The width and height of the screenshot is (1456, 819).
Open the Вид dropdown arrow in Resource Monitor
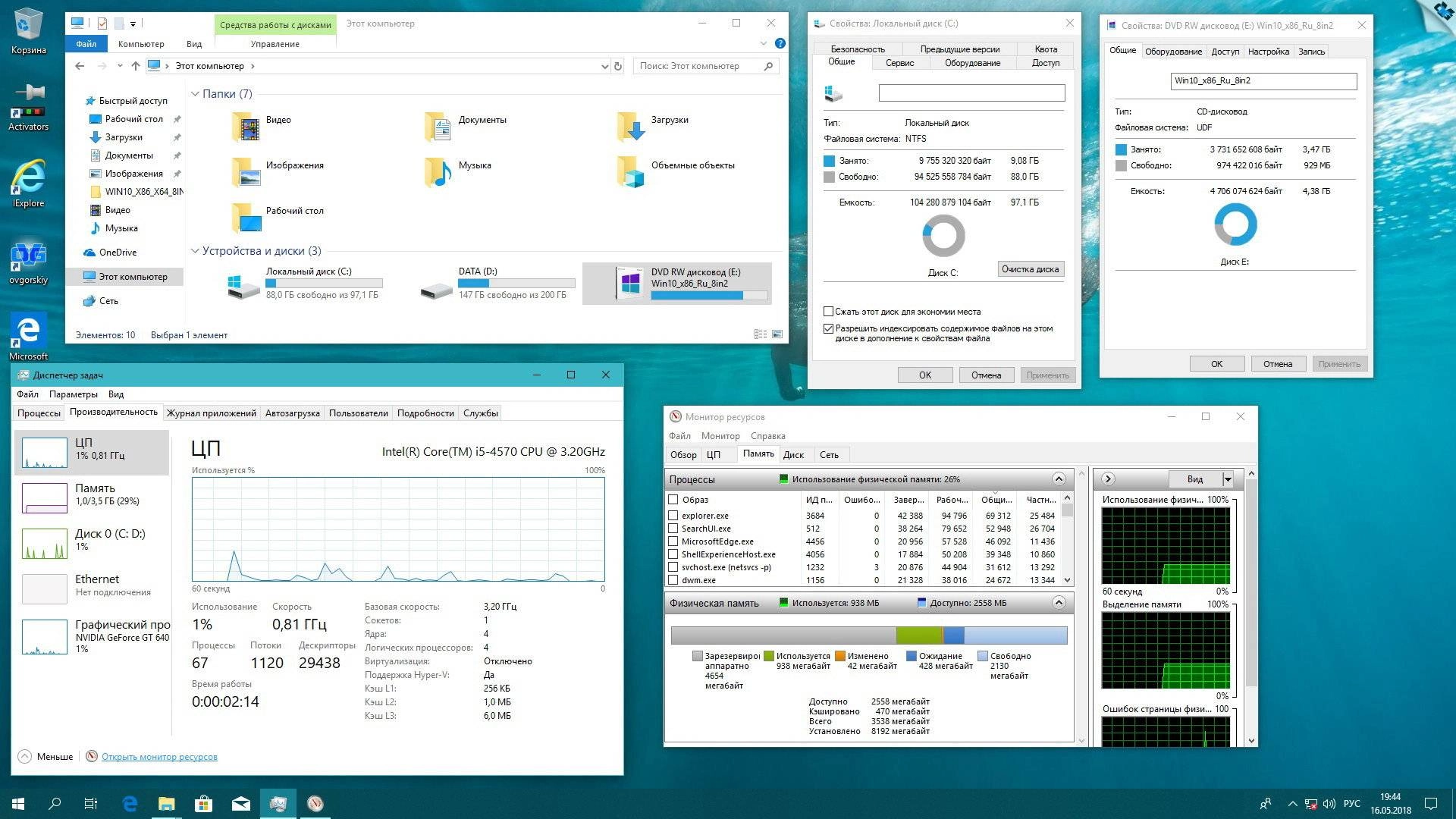[1228, 479]
